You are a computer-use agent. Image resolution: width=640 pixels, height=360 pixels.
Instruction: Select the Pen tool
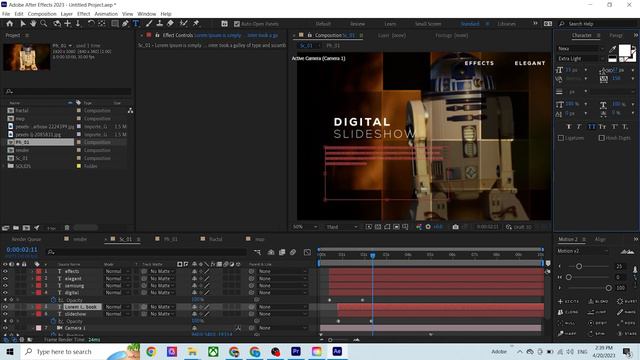click(125, 24)
